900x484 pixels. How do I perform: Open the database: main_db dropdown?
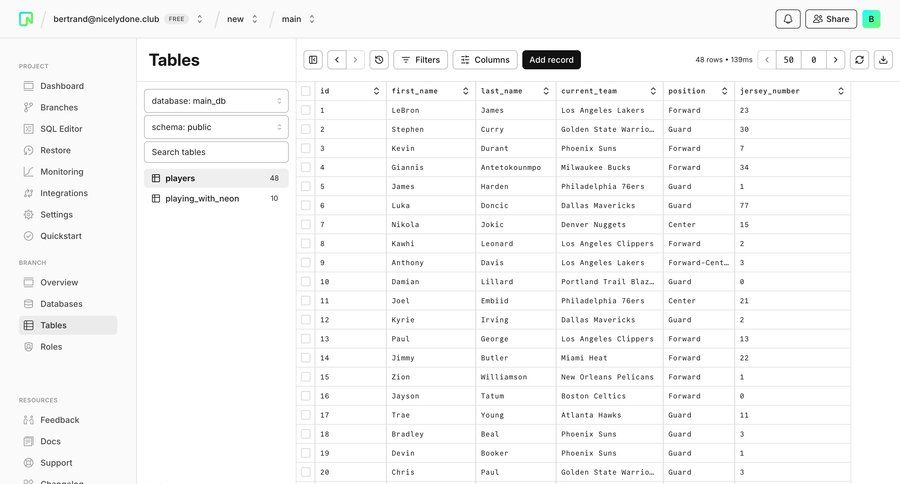point(216,101)
